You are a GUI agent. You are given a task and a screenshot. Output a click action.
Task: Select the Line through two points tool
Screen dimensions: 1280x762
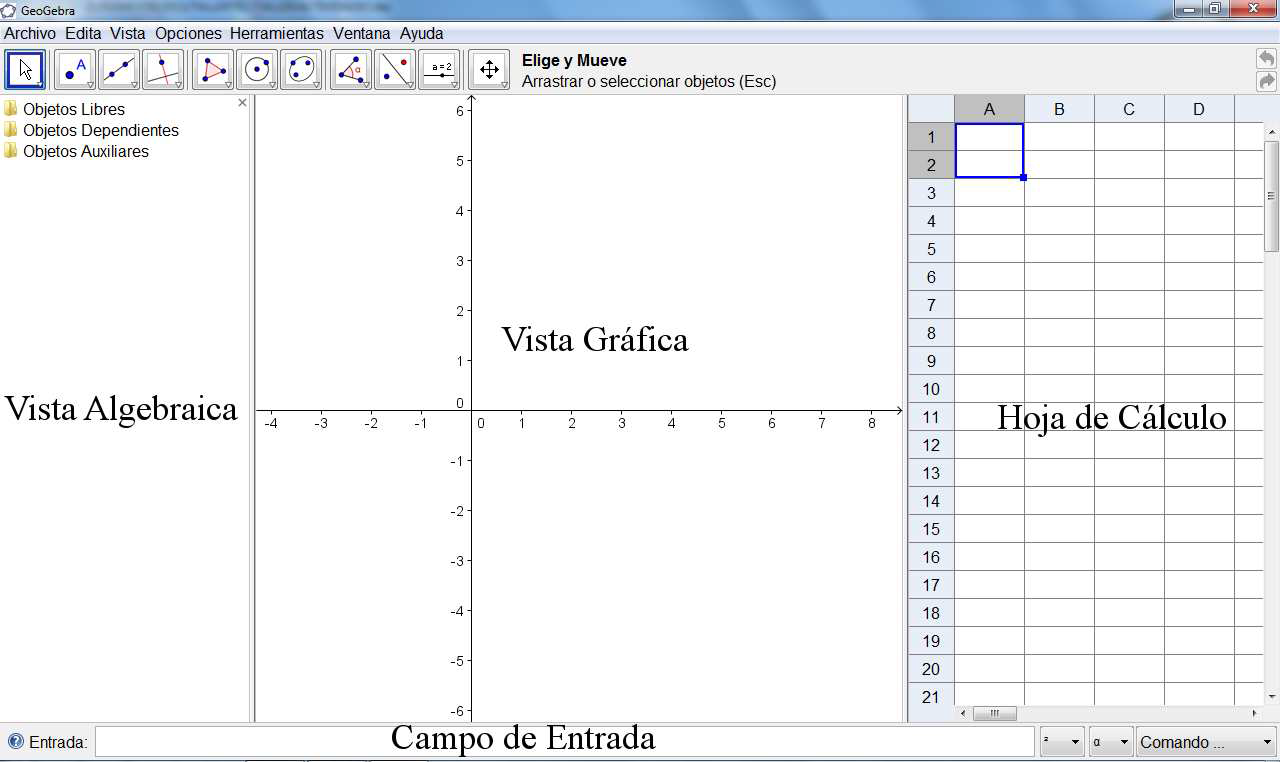(119, 70)
